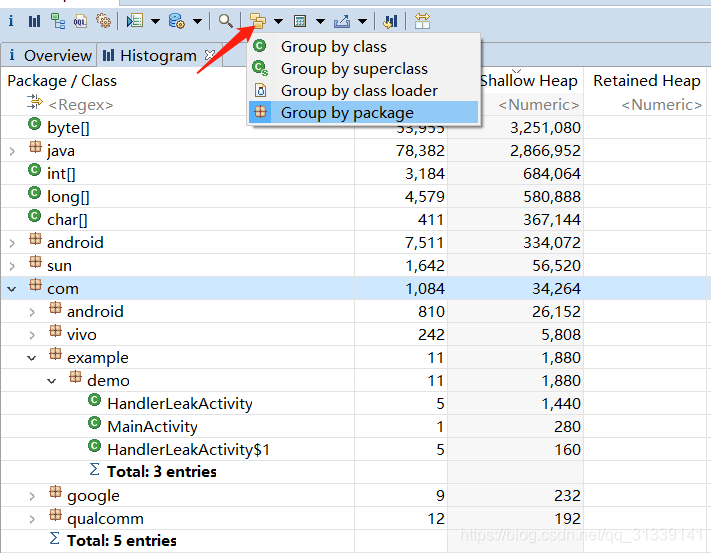Collapse the com package node

pyautogui.click(x=12, y=289)
